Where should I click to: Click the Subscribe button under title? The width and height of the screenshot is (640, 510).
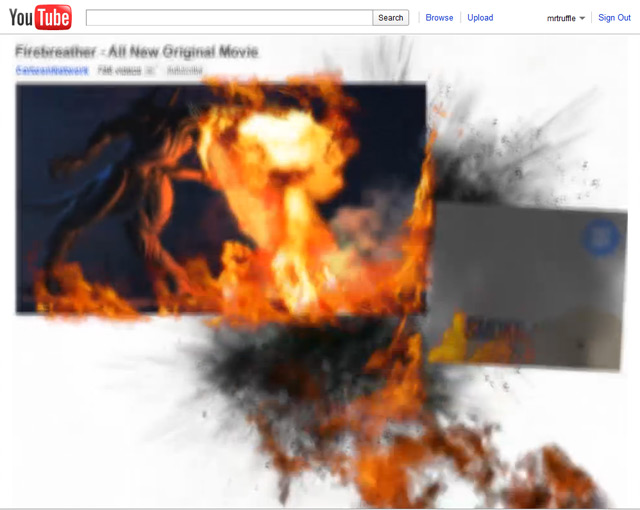pos(184,71)
